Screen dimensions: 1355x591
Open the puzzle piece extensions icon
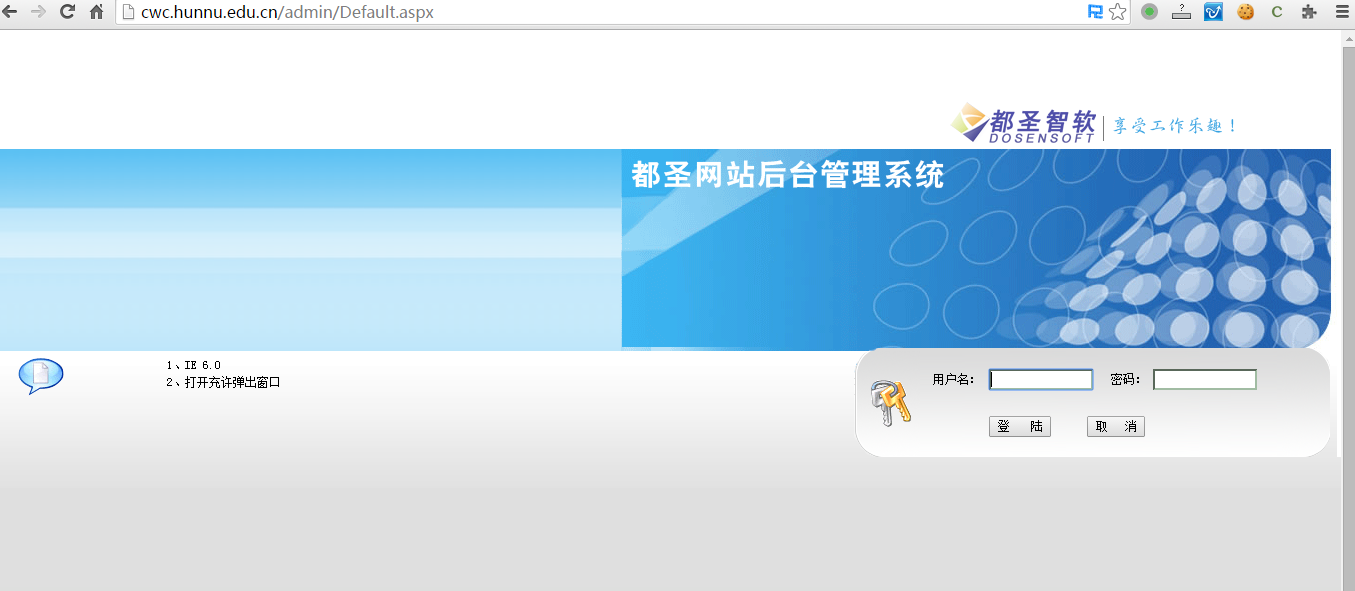[x=1309, y=12]
